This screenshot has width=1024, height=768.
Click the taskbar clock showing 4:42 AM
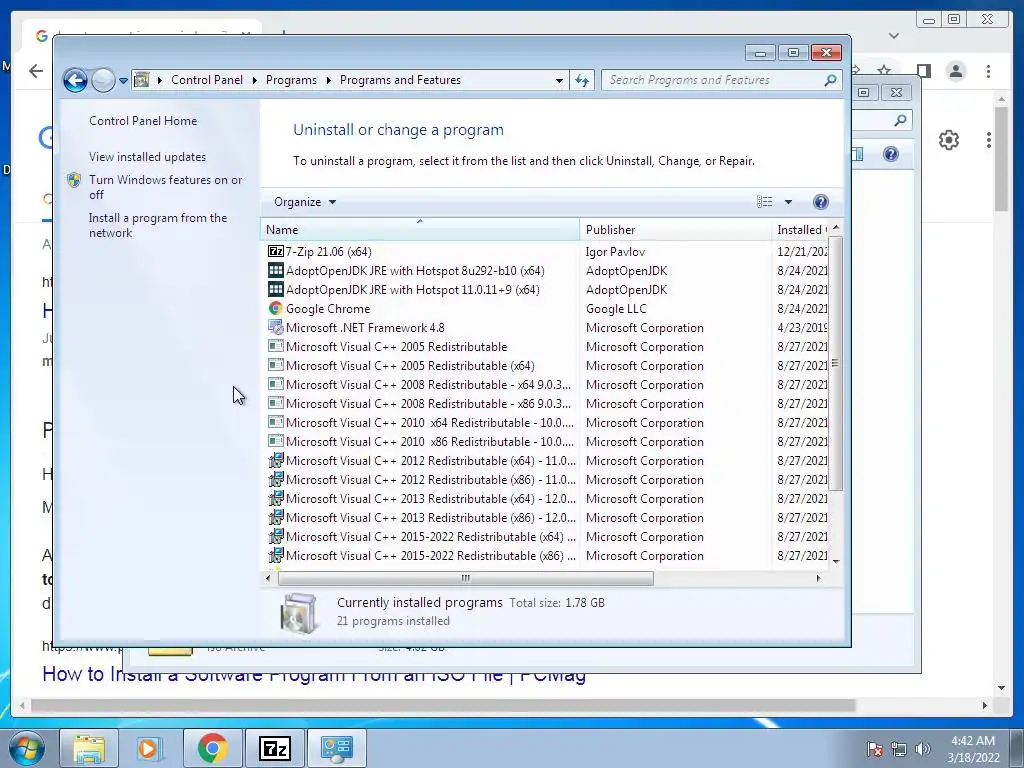973,749
